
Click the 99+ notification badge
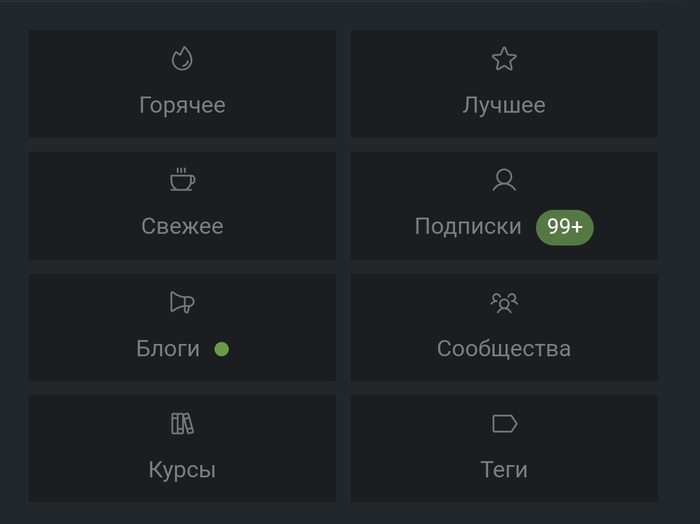click(565, 227)
